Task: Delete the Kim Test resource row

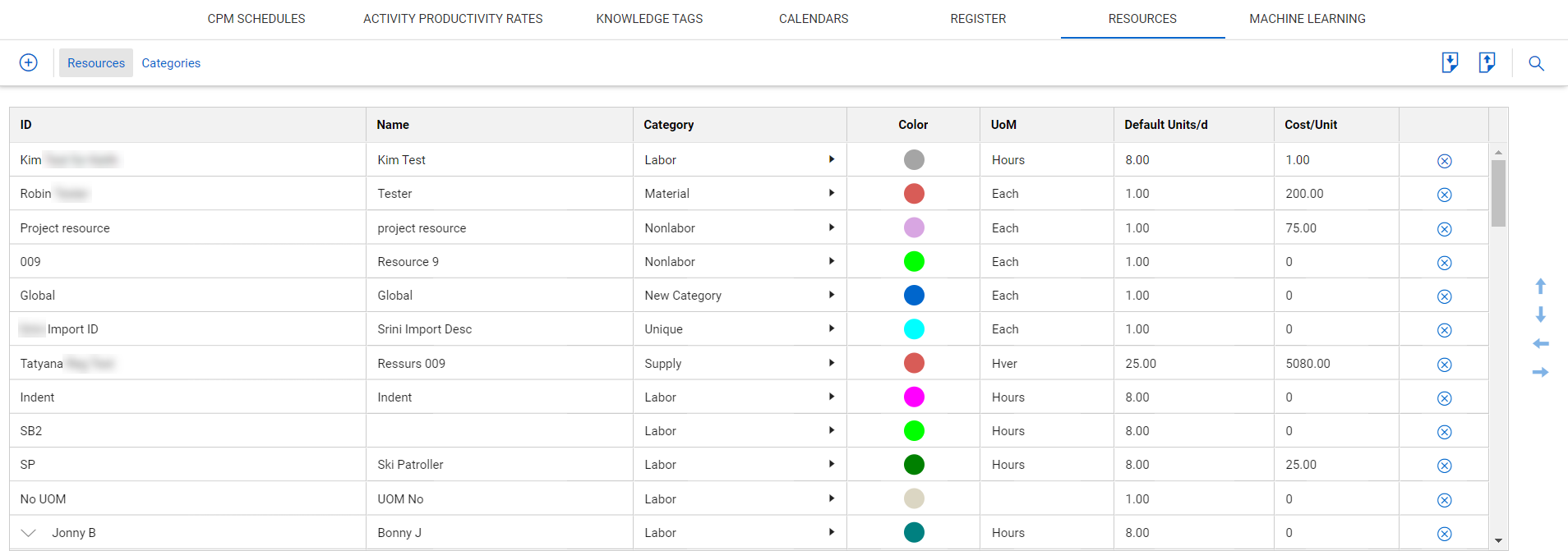Action: click(1444, 161)
